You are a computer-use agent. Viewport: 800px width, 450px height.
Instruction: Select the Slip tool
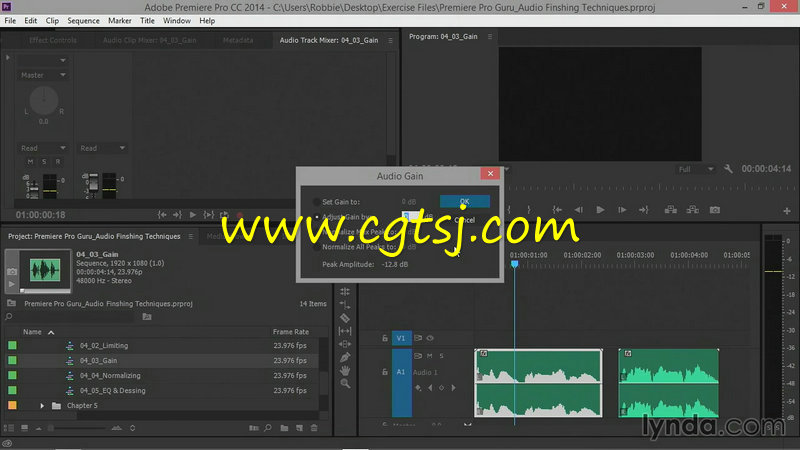coord(345,331)
